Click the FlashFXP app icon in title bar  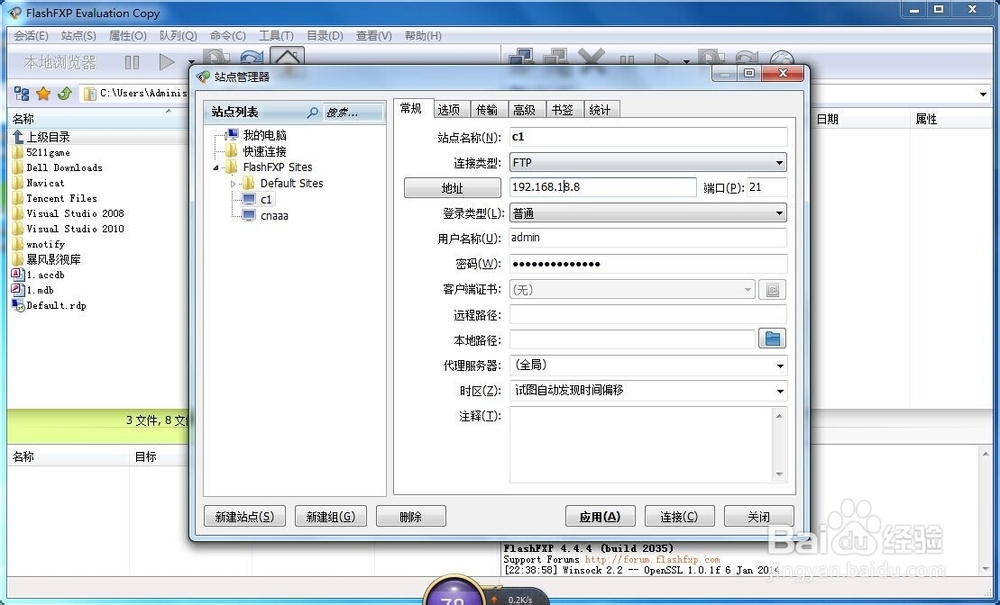14,13
